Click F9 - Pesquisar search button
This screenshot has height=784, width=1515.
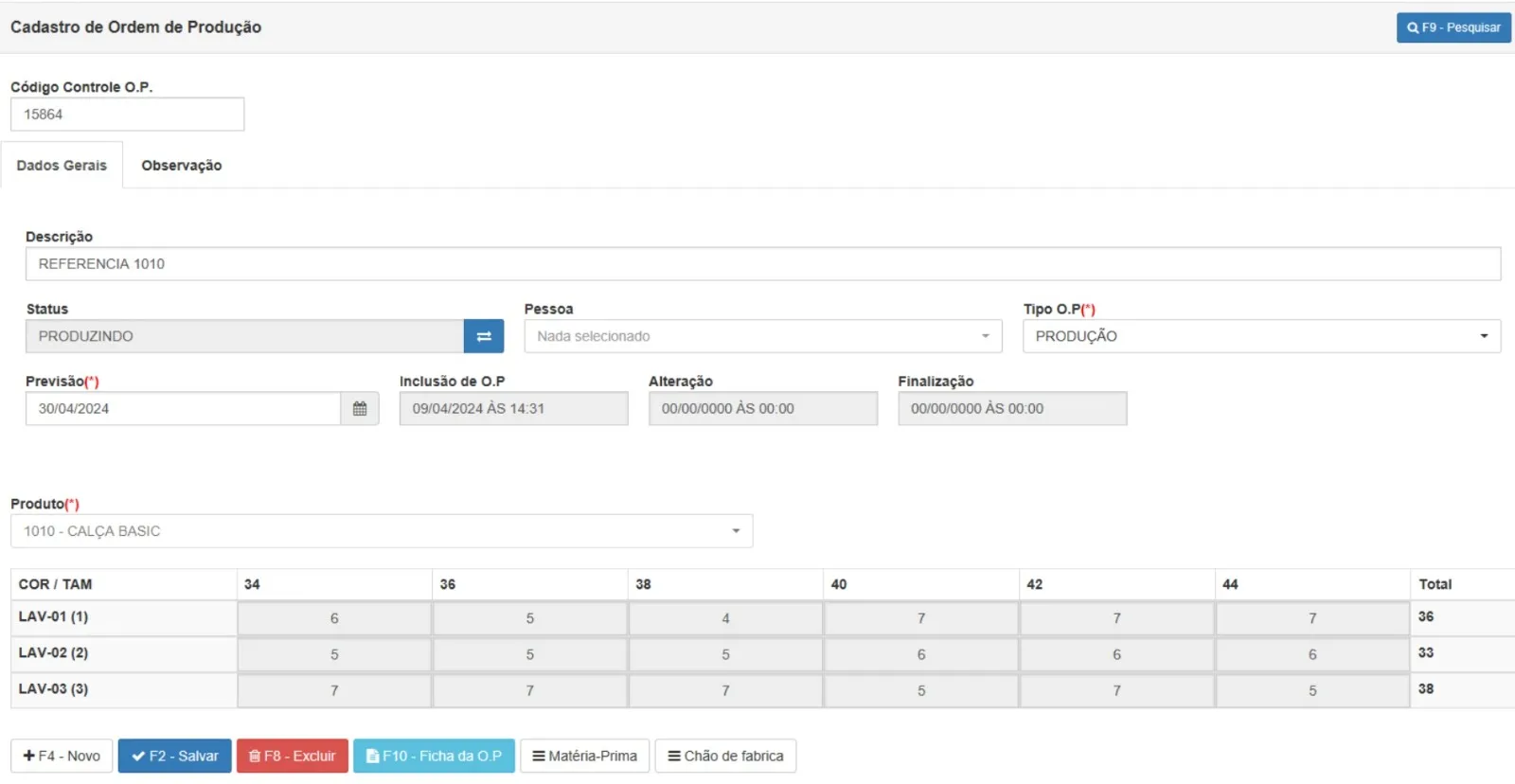tap(1453, 27)
